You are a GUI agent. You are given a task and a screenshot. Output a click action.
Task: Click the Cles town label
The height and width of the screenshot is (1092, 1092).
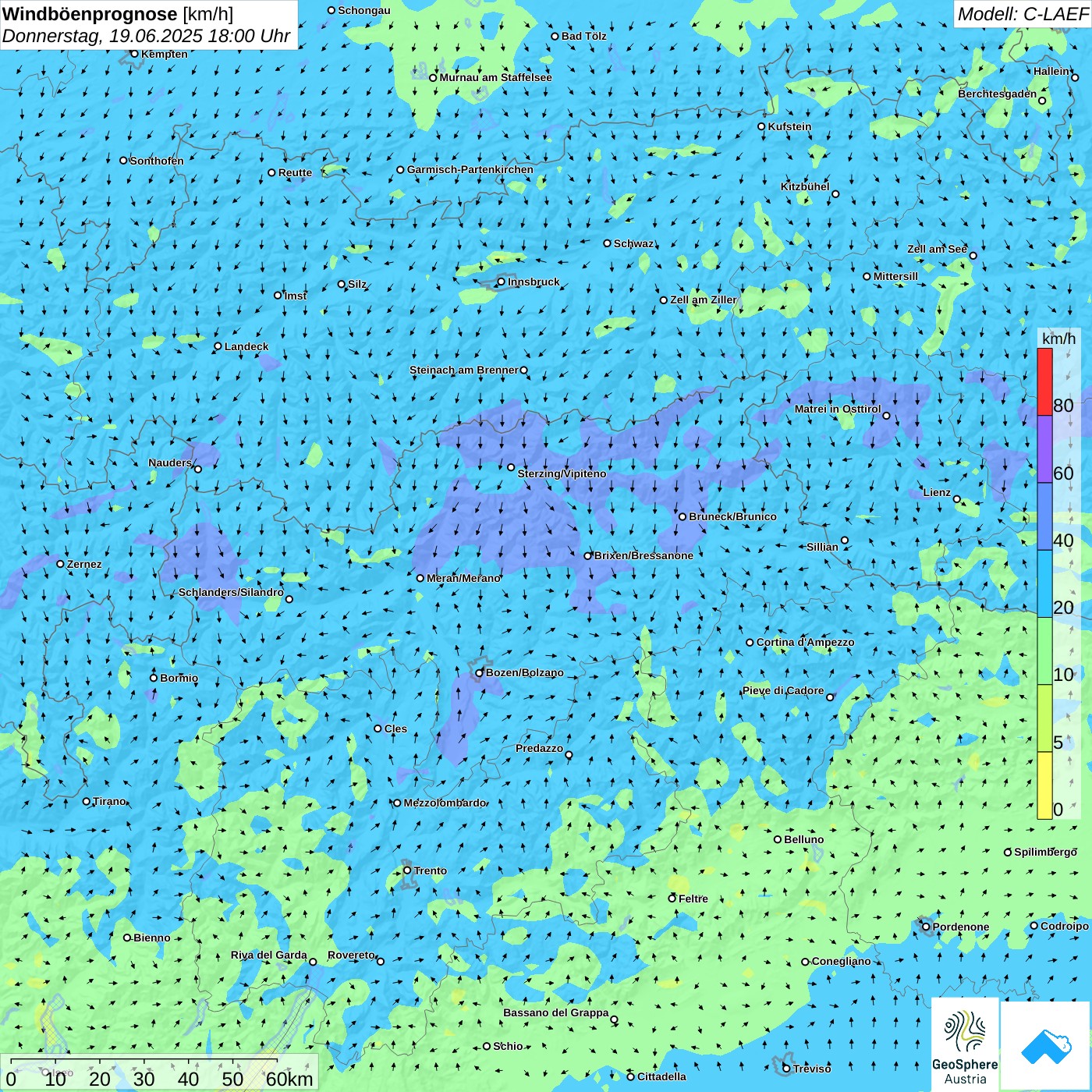pos(395,729)
